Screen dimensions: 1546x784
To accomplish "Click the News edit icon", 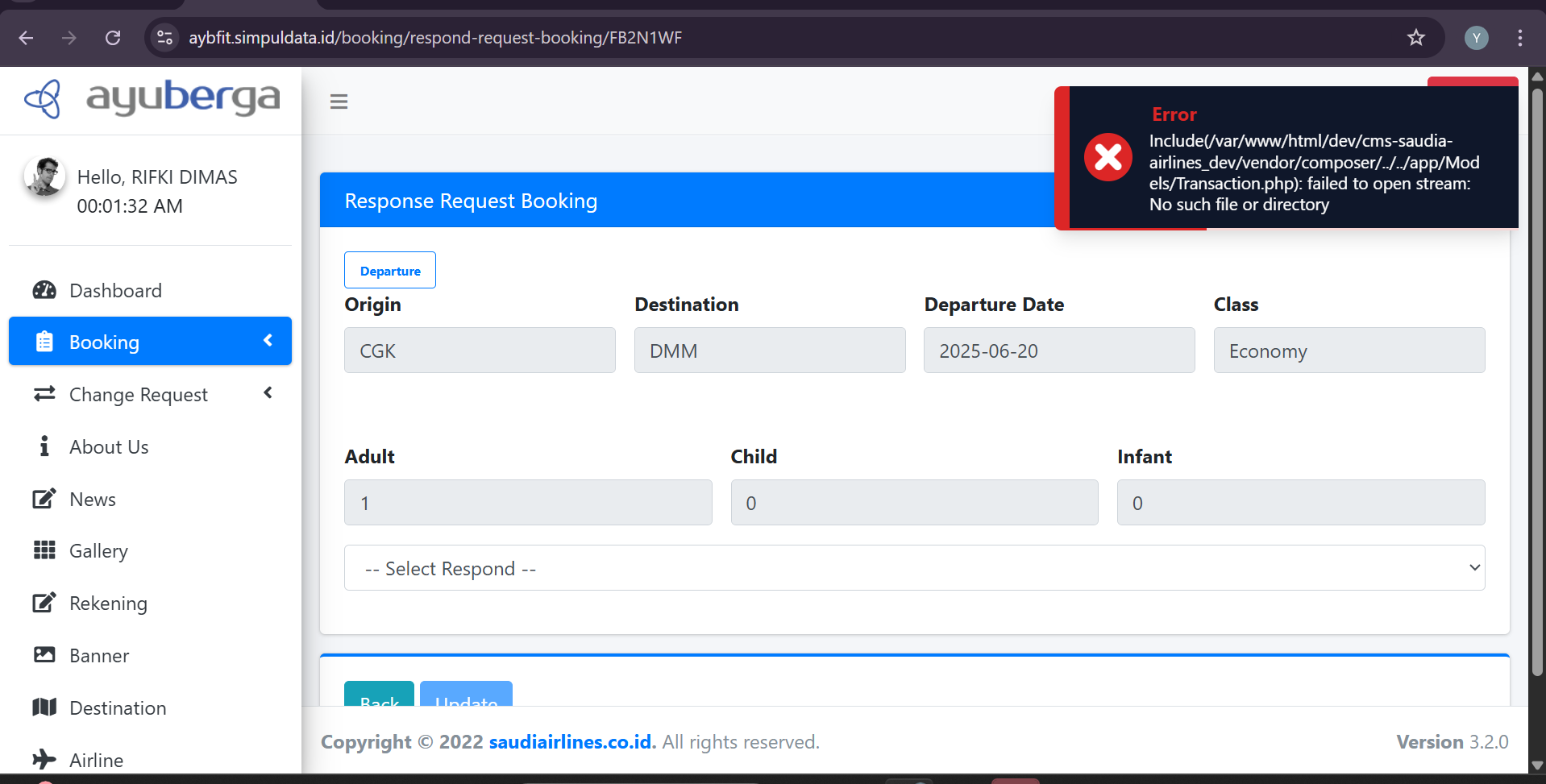I will coord(44,499).
